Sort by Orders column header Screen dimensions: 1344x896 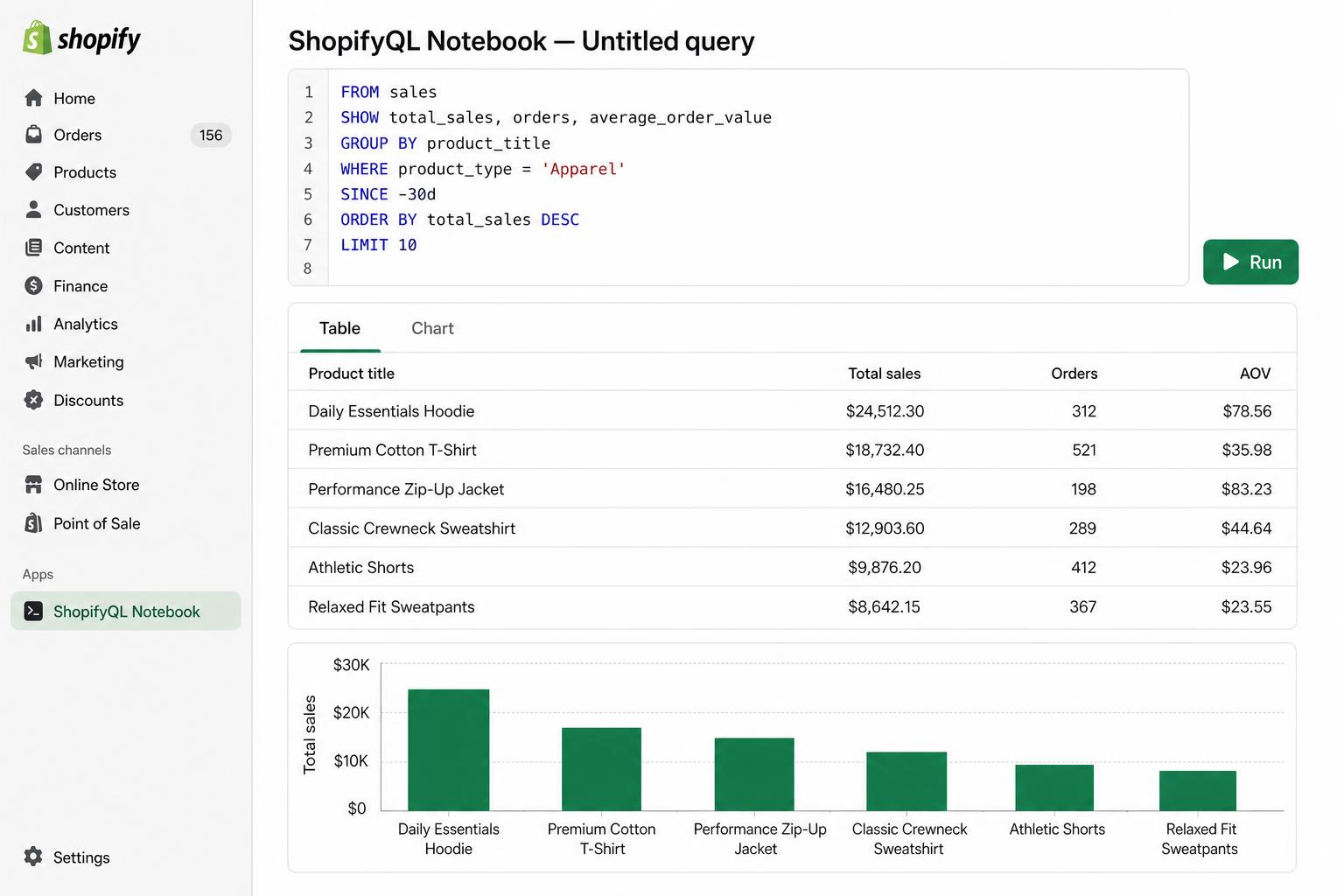[1074, 374]
